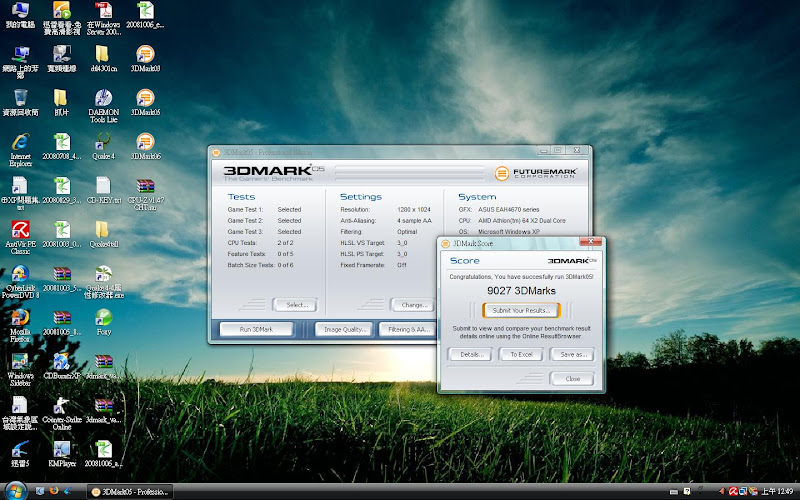The height and width of the screenshot is (500, 800).
Task: Launch the 3DMark03 desktop shortcut
Action: (x=146, y=55)
